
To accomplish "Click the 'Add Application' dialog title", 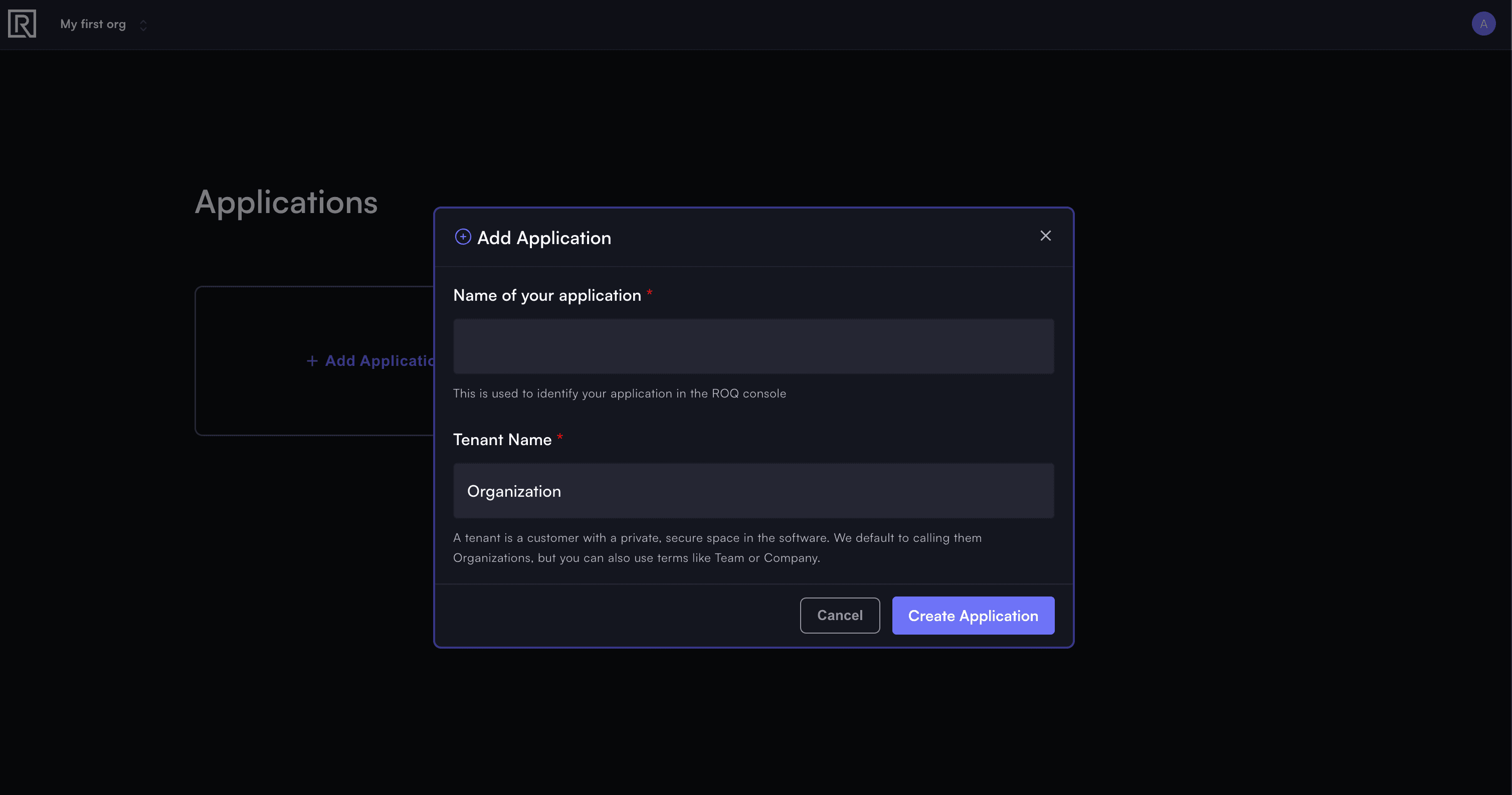I will (x=544, y=238).
